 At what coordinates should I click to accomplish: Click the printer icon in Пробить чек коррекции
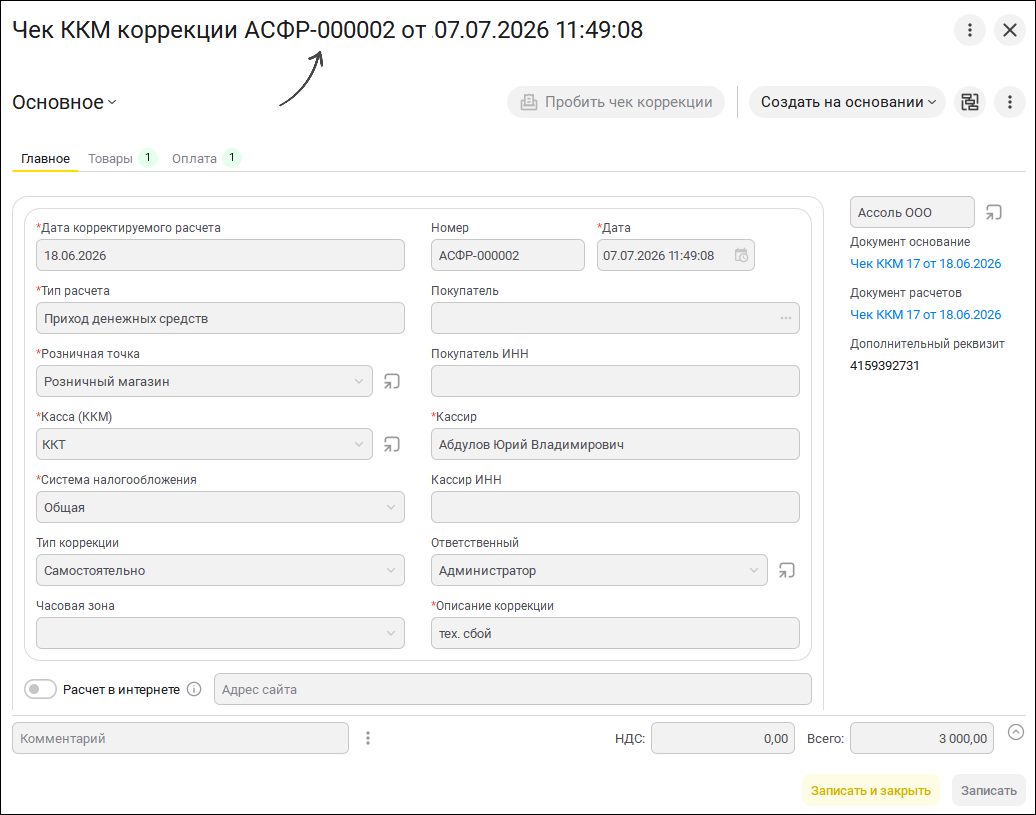coord(529,102)
